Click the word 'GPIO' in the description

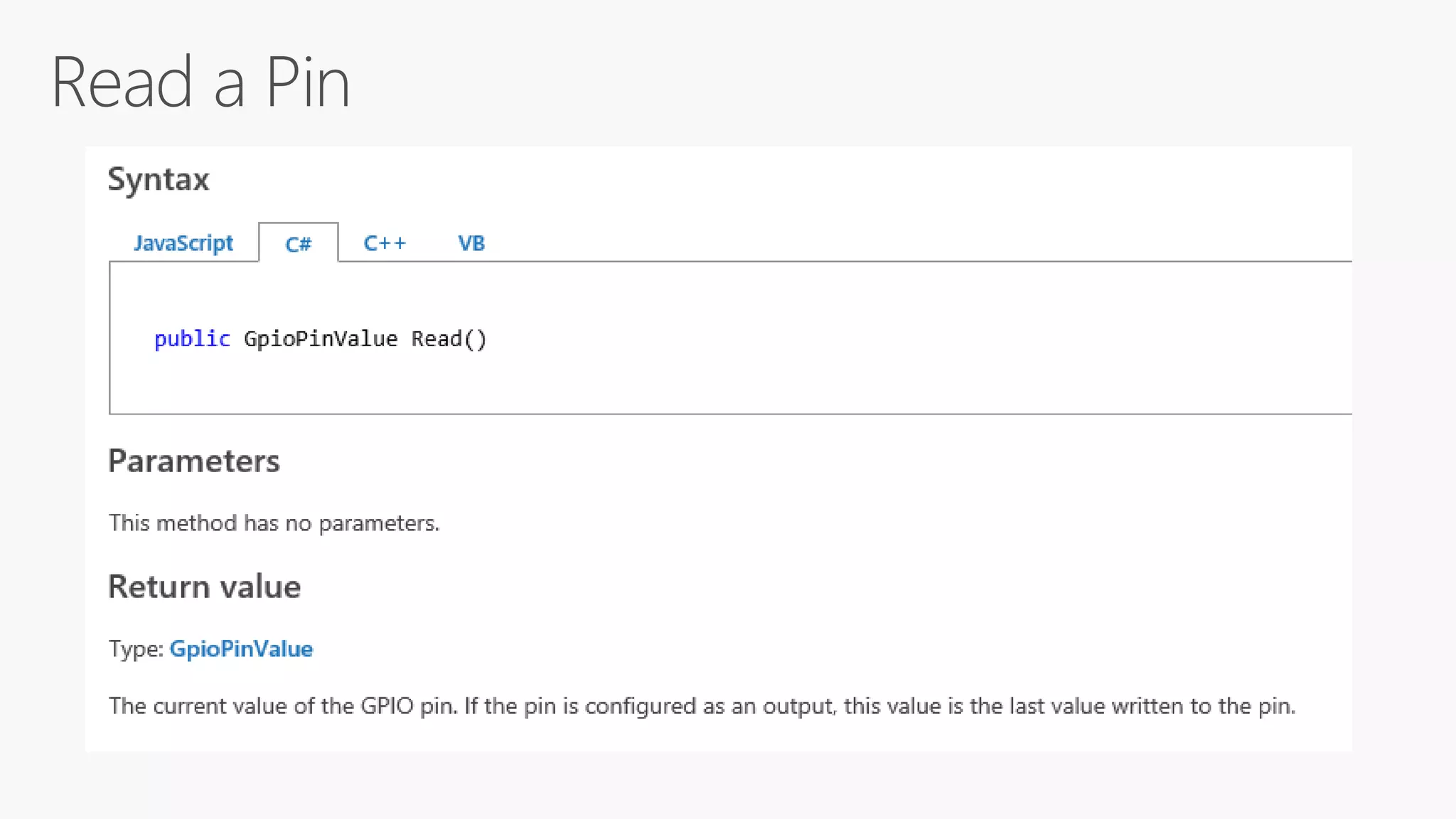[x=387, y=706]
